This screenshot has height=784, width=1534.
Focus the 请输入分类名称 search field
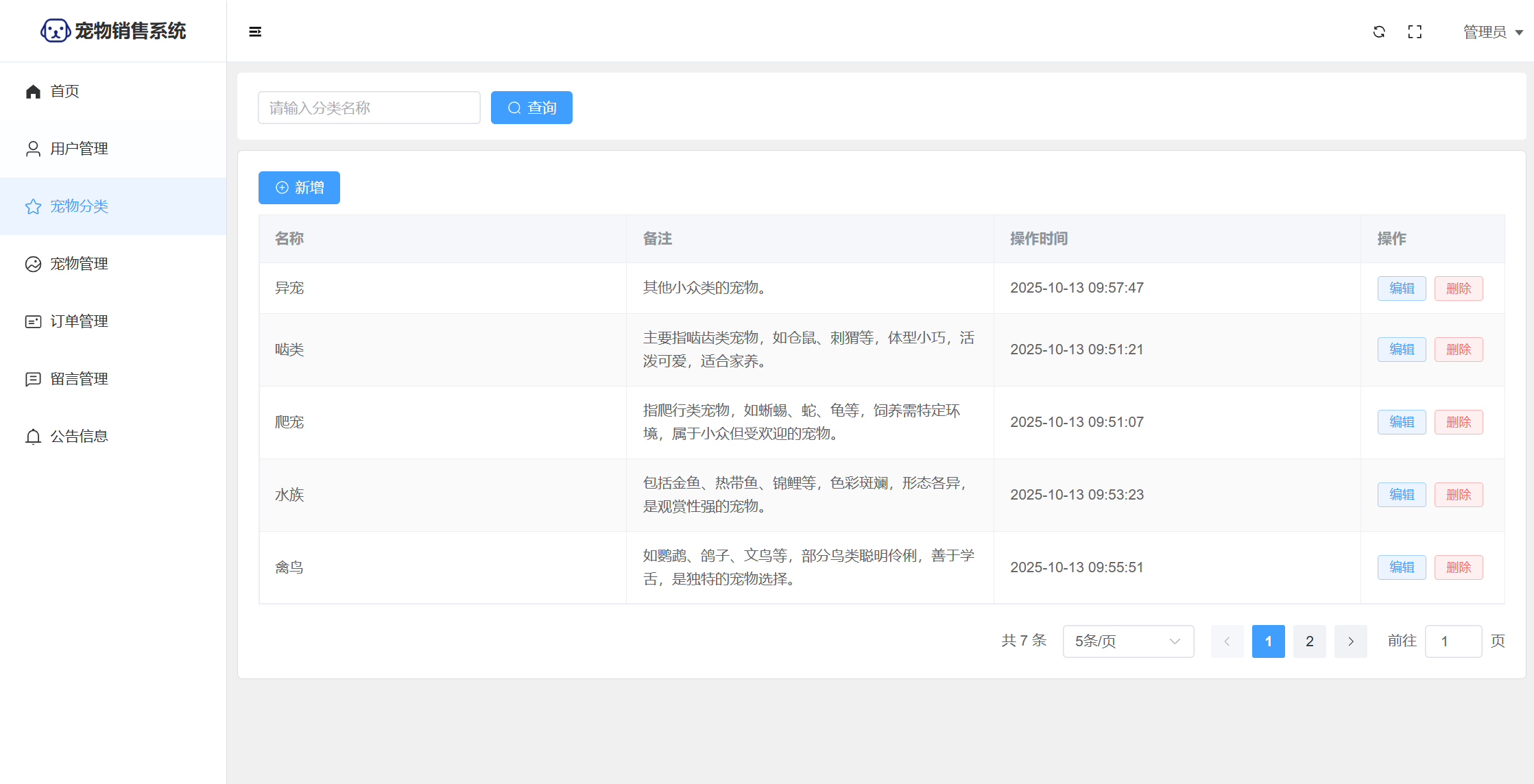(x=369, y=108)
